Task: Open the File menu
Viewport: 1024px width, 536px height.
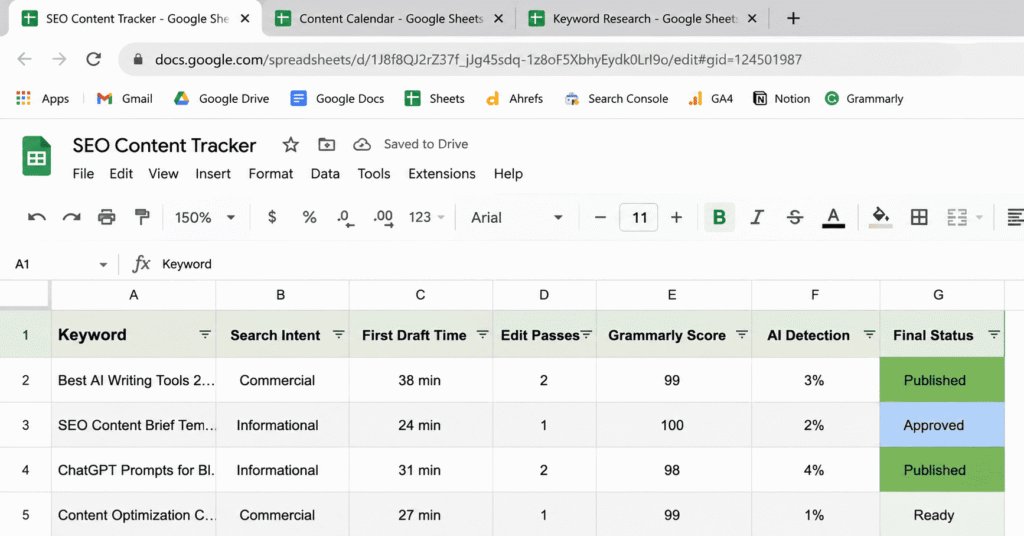Action: pos(83,174)
